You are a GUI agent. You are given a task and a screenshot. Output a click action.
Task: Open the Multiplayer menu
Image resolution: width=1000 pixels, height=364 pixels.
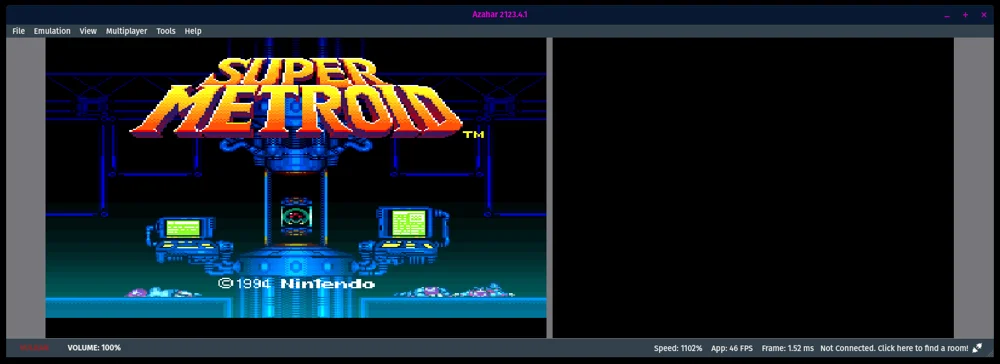point(126,31)
